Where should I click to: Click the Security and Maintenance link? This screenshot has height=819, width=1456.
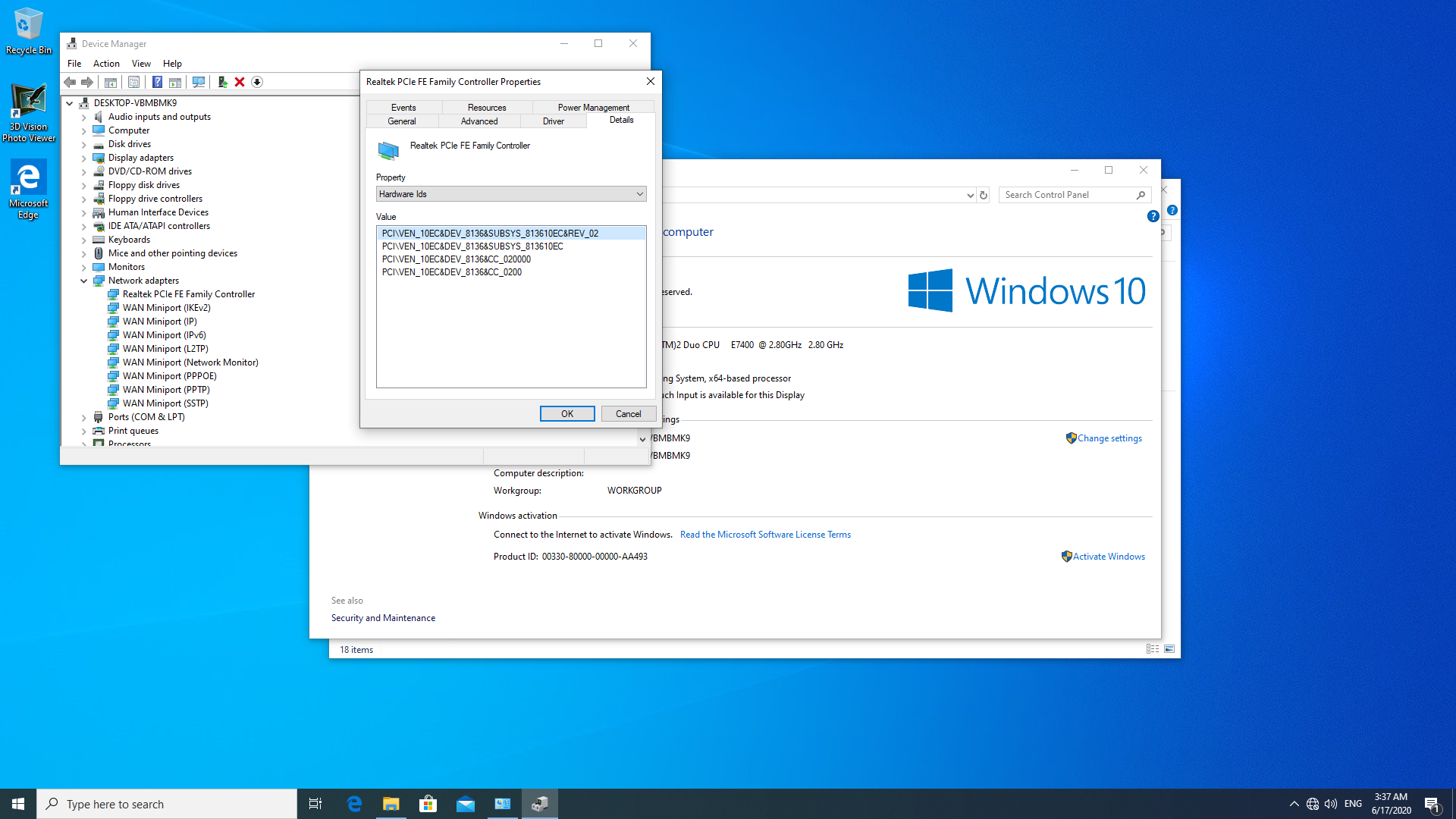click(x=383, y=618)
